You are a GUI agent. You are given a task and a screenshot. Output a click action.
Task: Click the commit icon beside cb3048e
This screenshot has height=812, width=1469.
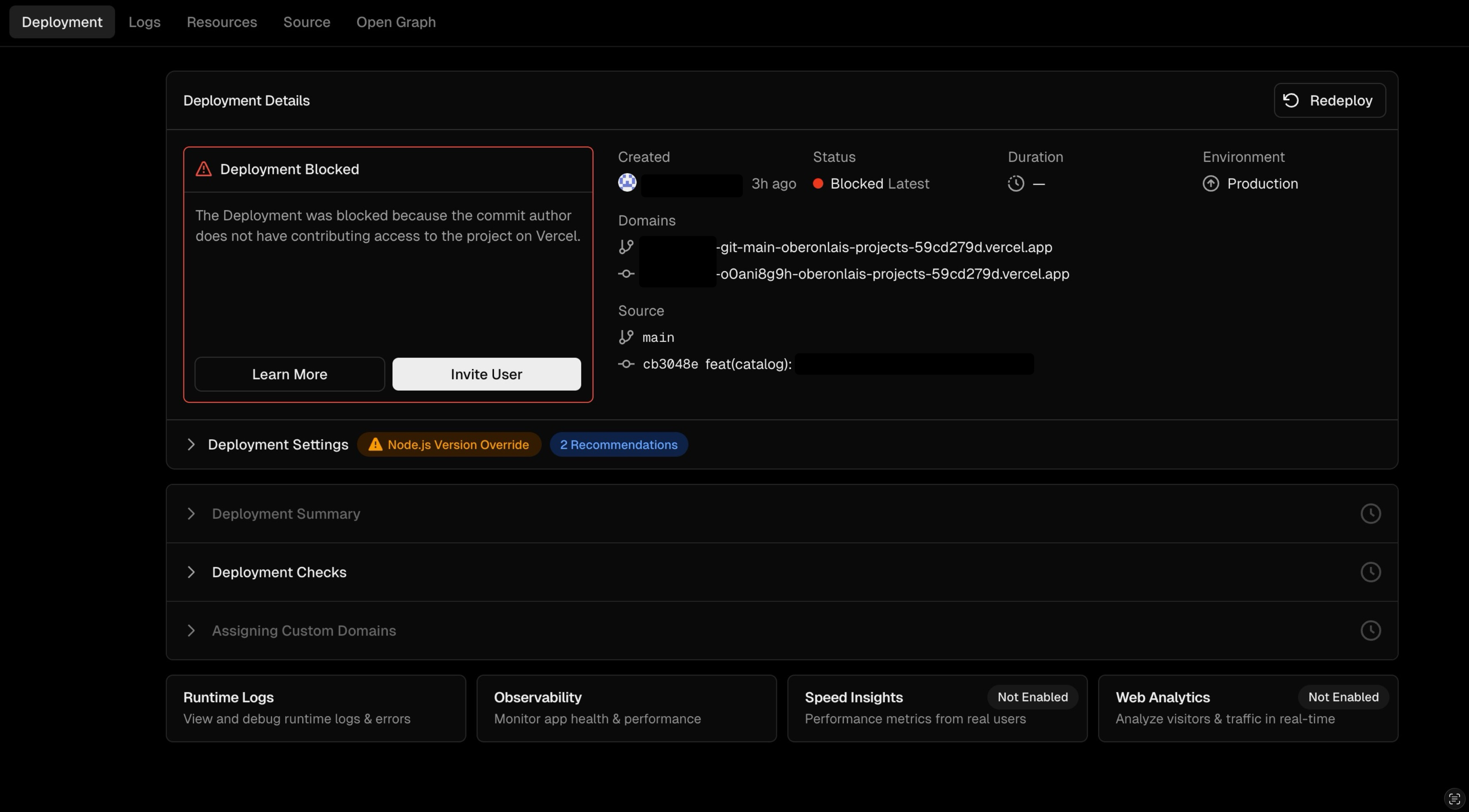(626, 364)
